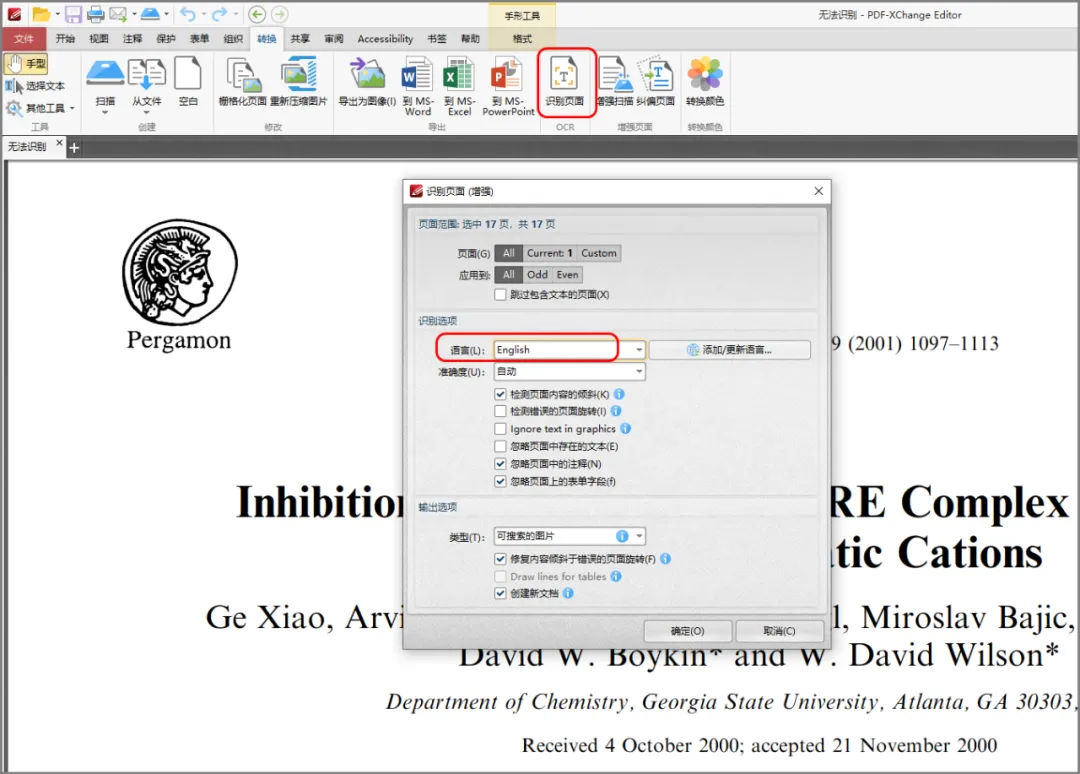The width and height of the screenshot is (1080, 774).
Task: Activate the Select Text tool (选择文本)
Action: 35,86
